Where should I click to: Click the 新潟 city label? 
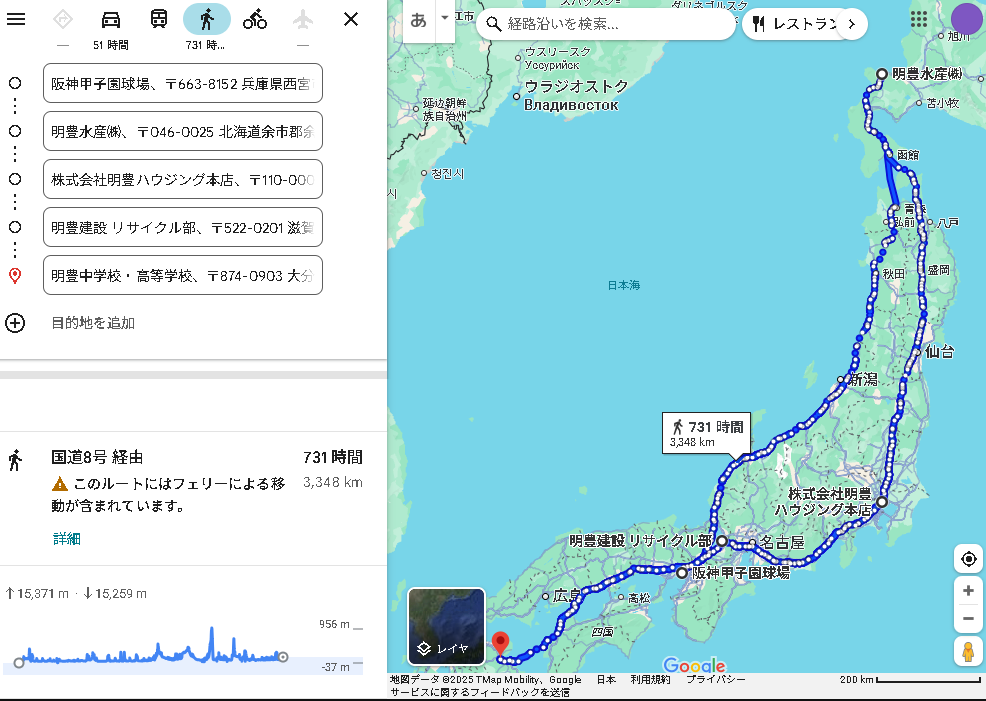pos(863,379)
